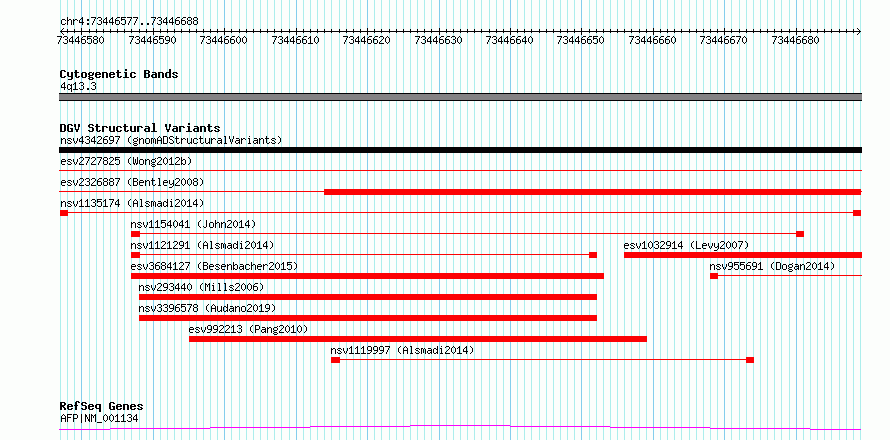Open nsv1135174 (Alsmadi2014) variant label
Viewport: 890px width, 440px height.
click(132, 203)
